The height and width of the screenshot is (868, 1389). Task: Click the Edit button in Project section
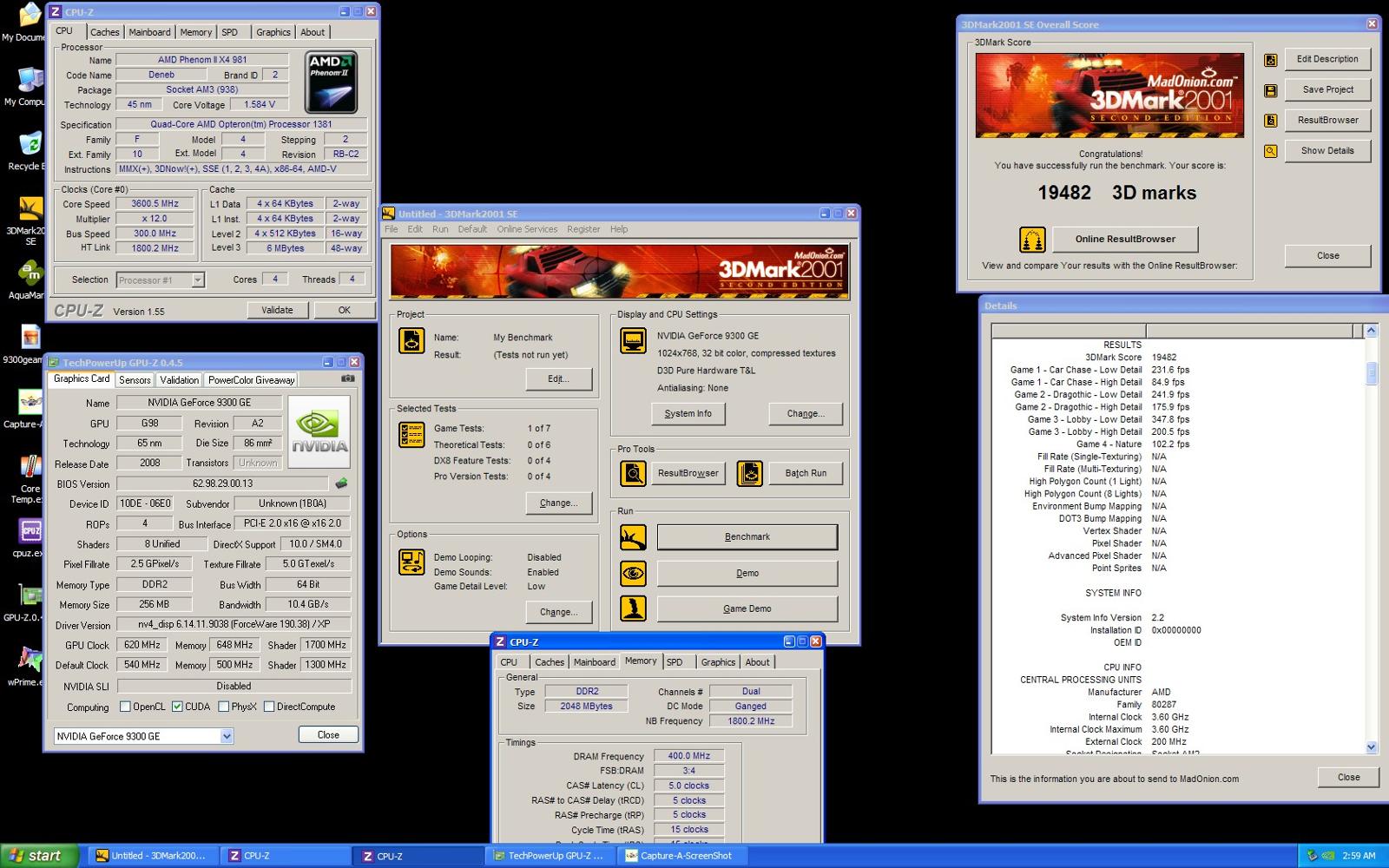tap(558, 378)
